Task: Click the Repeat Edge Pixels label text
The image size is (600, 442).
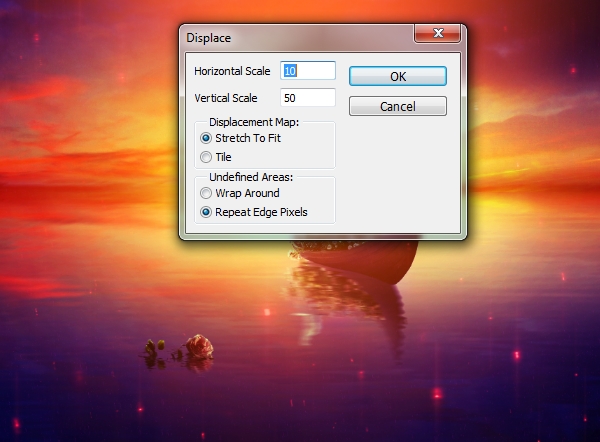Action: [x=261, y=212]
